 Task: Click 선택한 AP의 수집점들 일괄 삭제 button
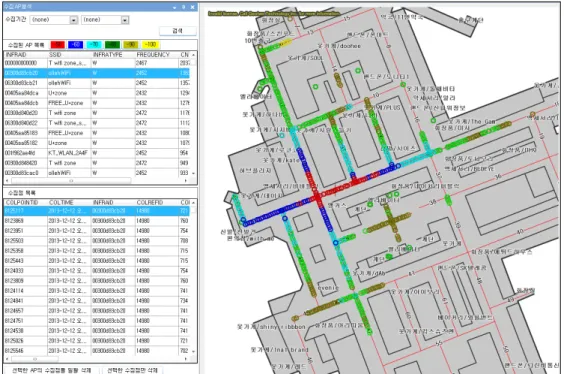(51, 370)
